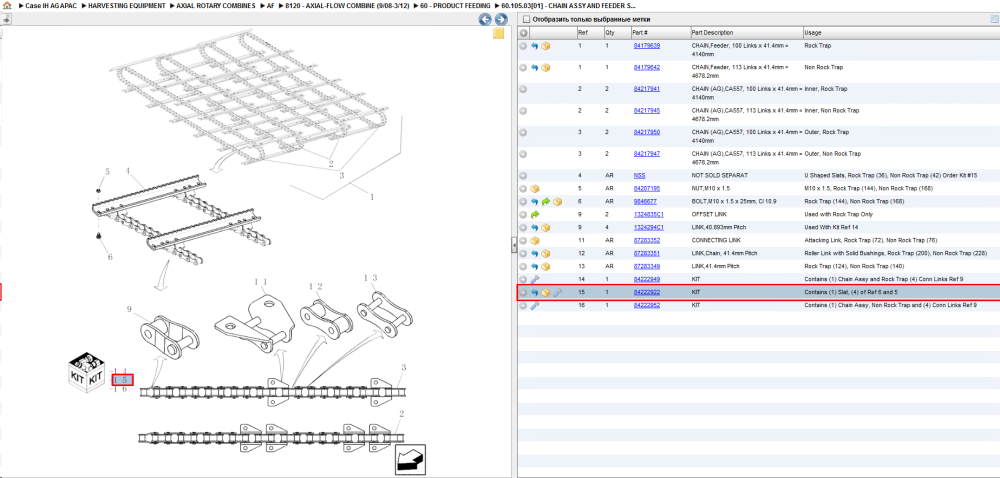Select 'Used with Rock Trap Only' usage text
This screenshot has width=1000, height=478.
pos(838,215)
